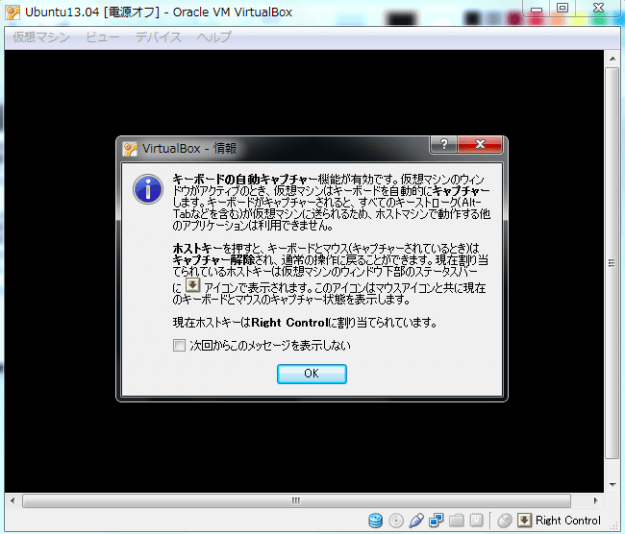Open the USB devices status icon
625x534 pixels.
pyautogui.click(x=417, y=520)
